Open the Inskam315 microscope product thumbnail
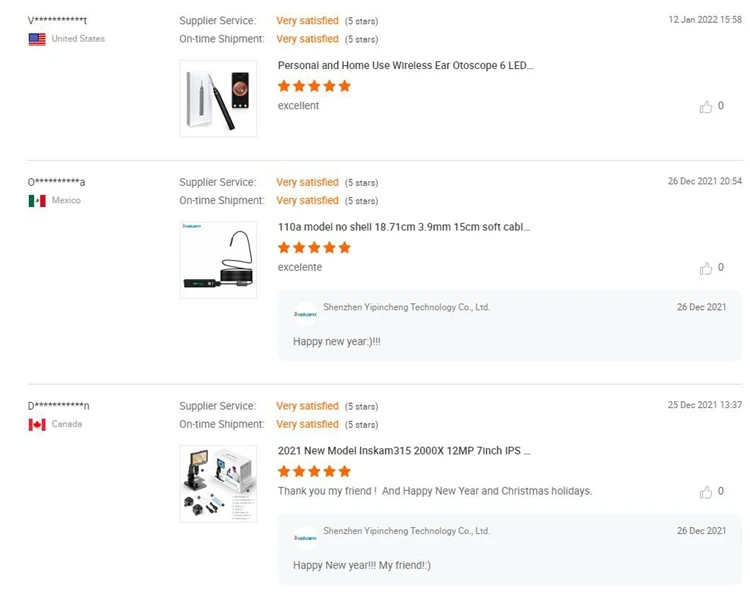The image size is (750, 603). click(x=218, y=484)
